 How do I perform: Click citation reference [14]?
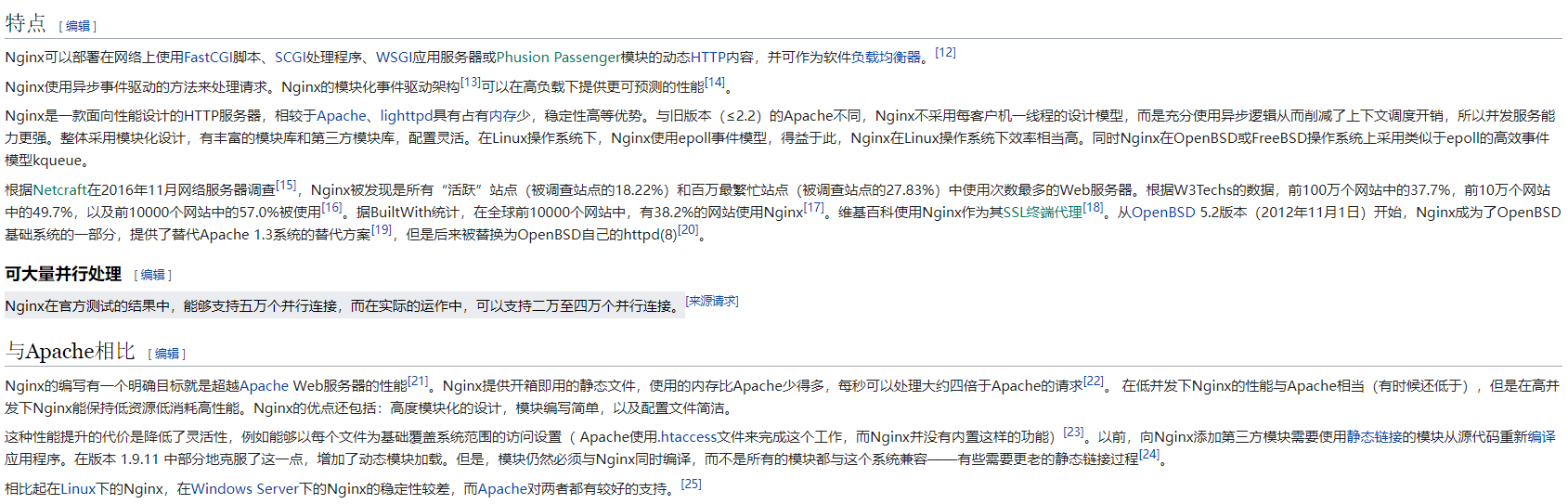coord(715,82)
